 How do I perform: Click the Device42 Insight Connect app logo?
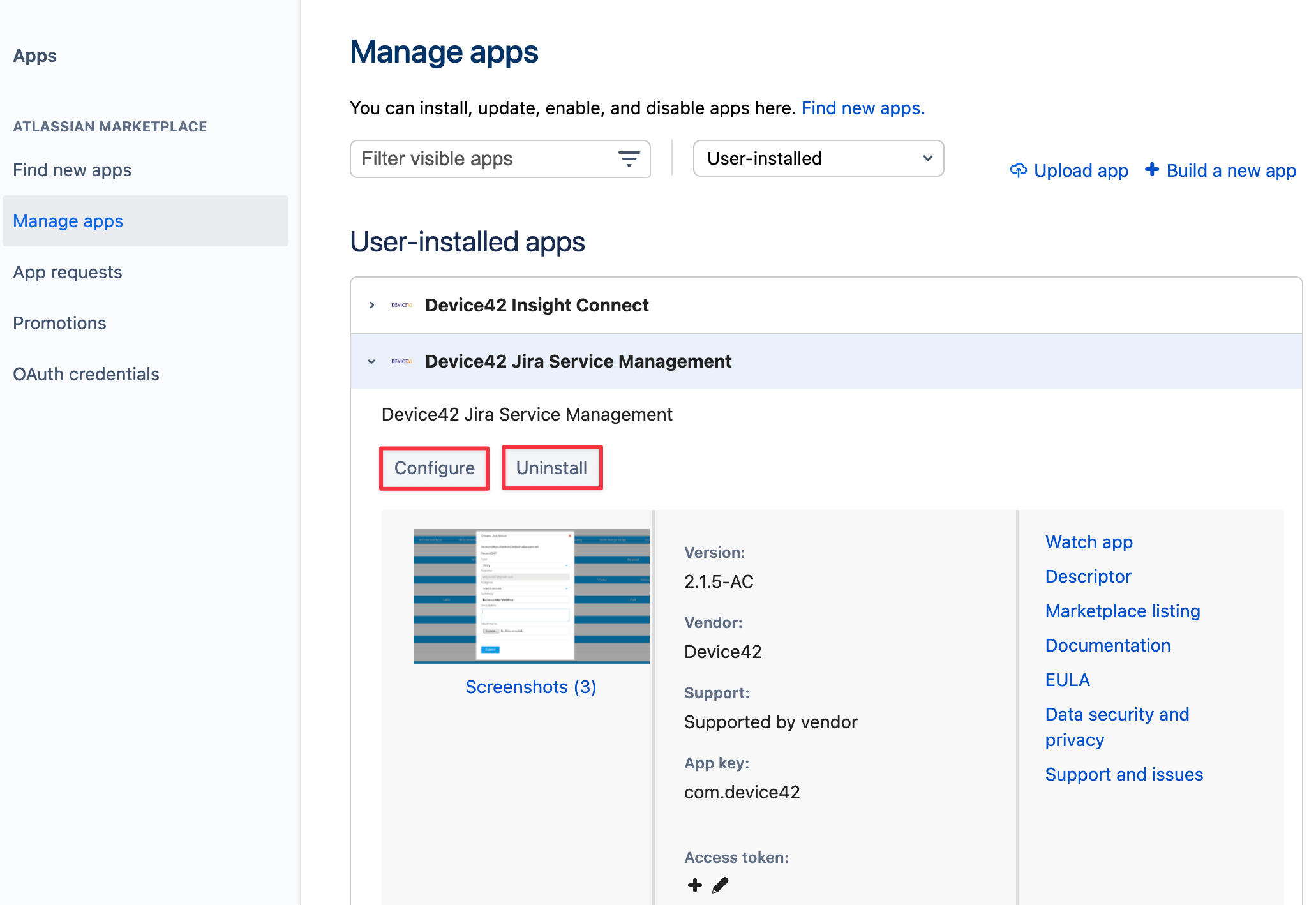coord(401,305)
